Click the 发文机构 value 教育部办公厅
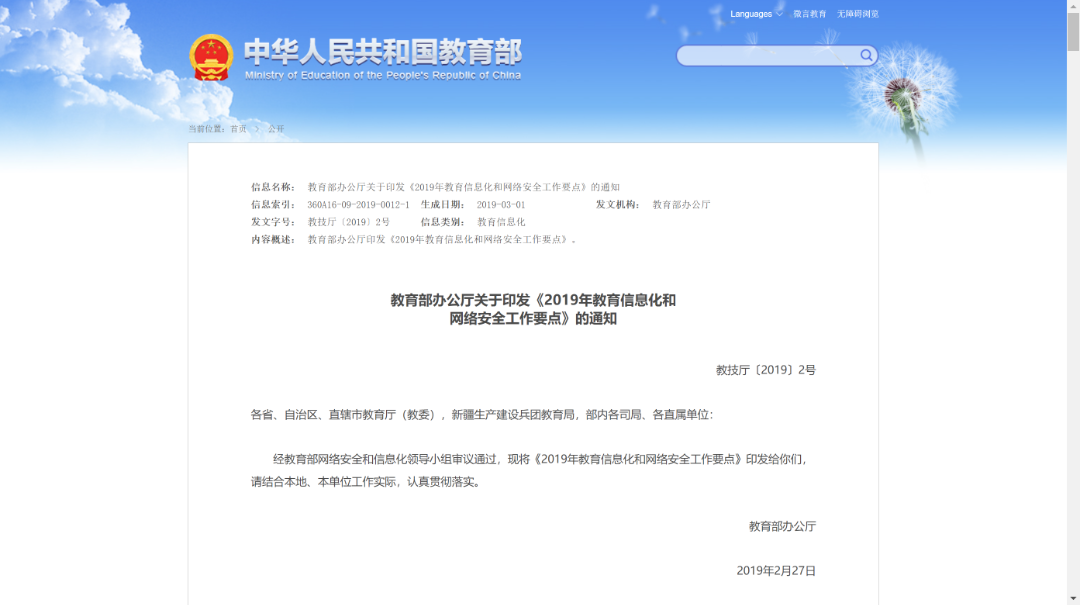The height and width of the screenshot is (605, 1080). pos(681,204)
